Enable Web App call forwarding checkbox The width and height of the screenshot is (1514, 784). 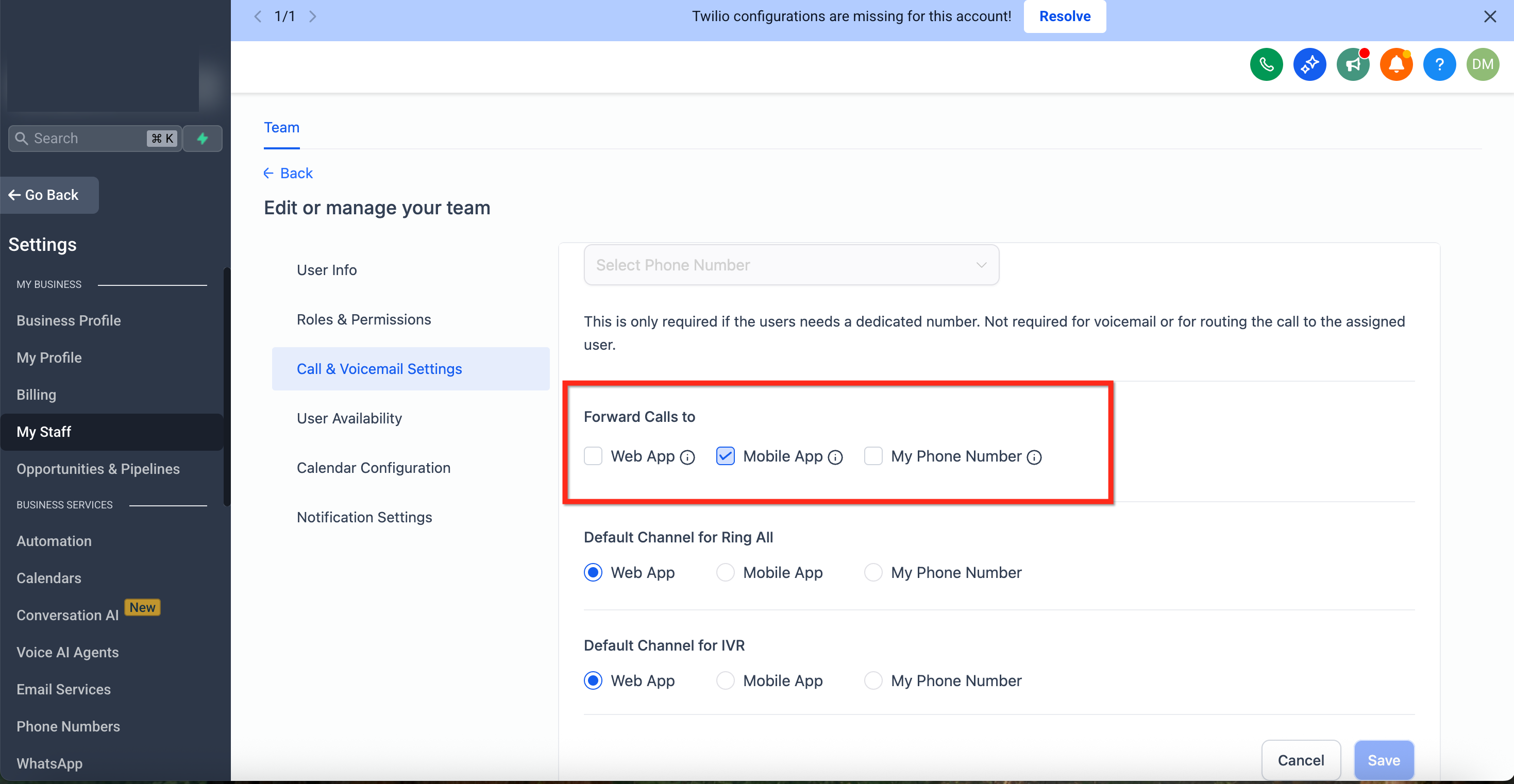pos(593,456)
